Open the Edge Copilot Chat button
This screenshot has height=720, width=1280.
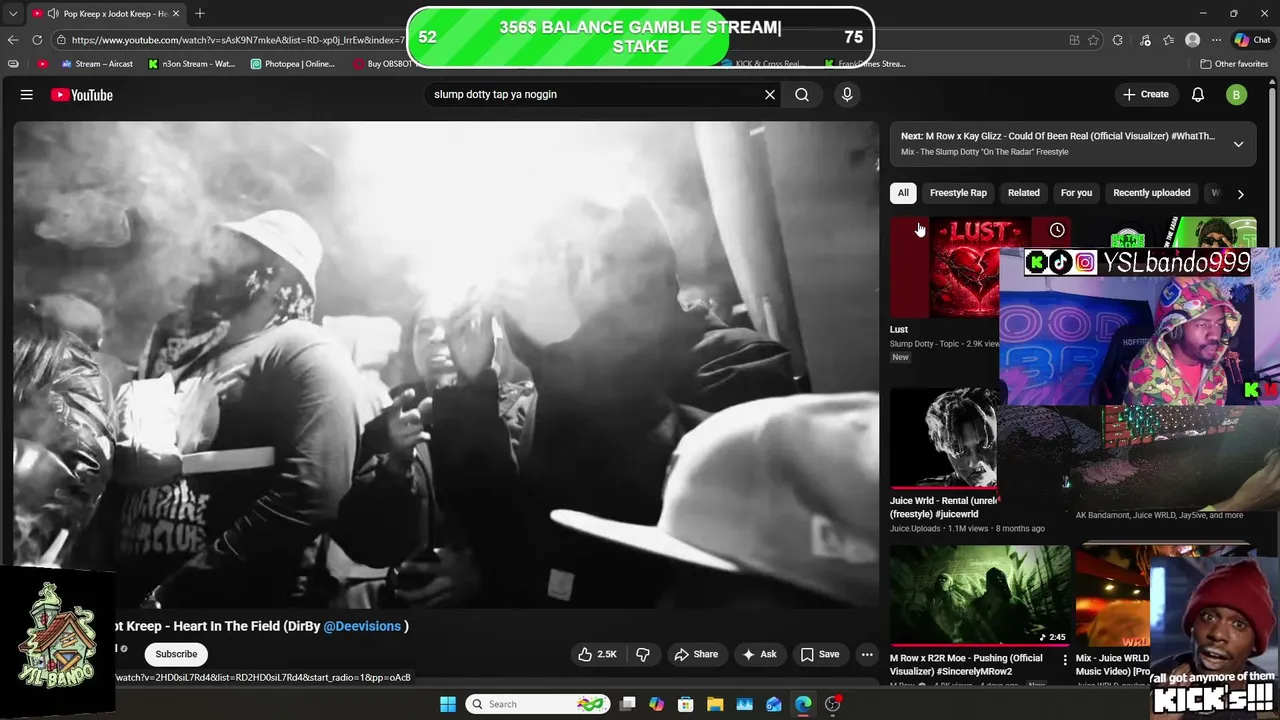click(x=1252, y=40)
